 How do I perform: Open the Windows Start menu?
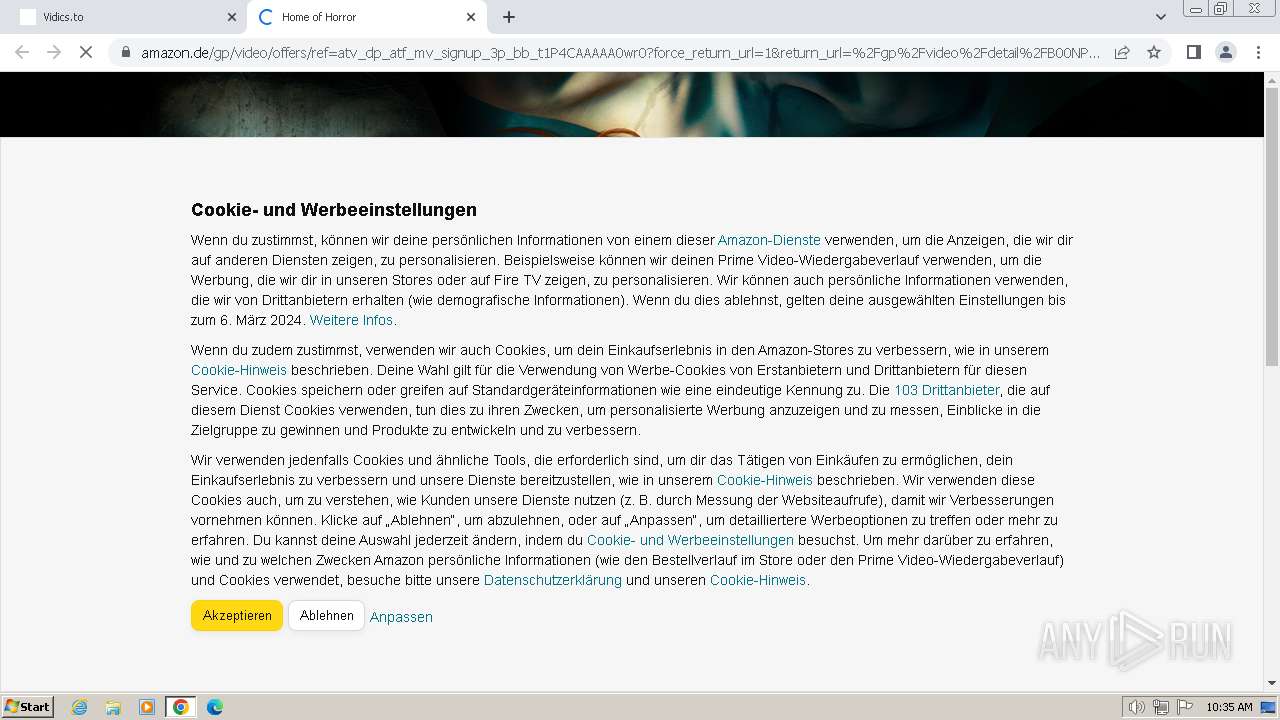(x=27, y=706)
